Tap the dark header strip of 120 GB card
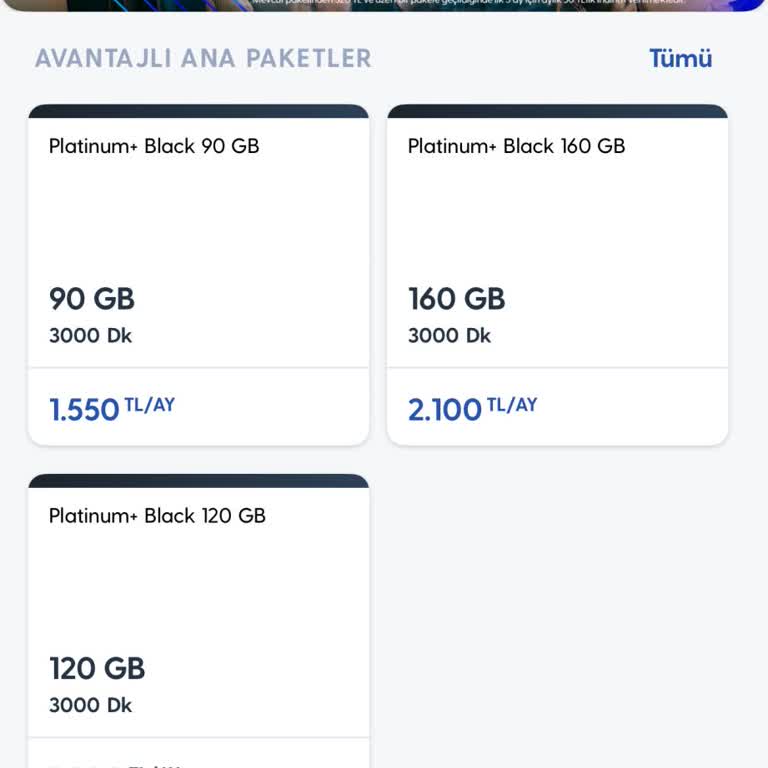The width and height of the screenshot is (768, 768). (198, 481)
